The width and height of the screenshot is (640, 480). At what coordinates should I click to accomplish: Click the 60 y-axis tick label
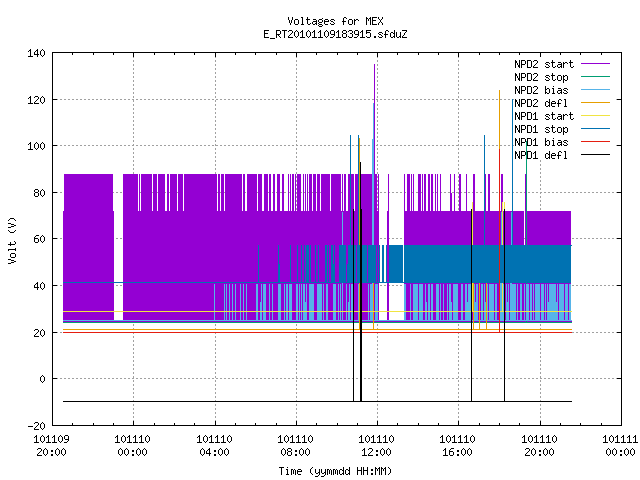40,239
